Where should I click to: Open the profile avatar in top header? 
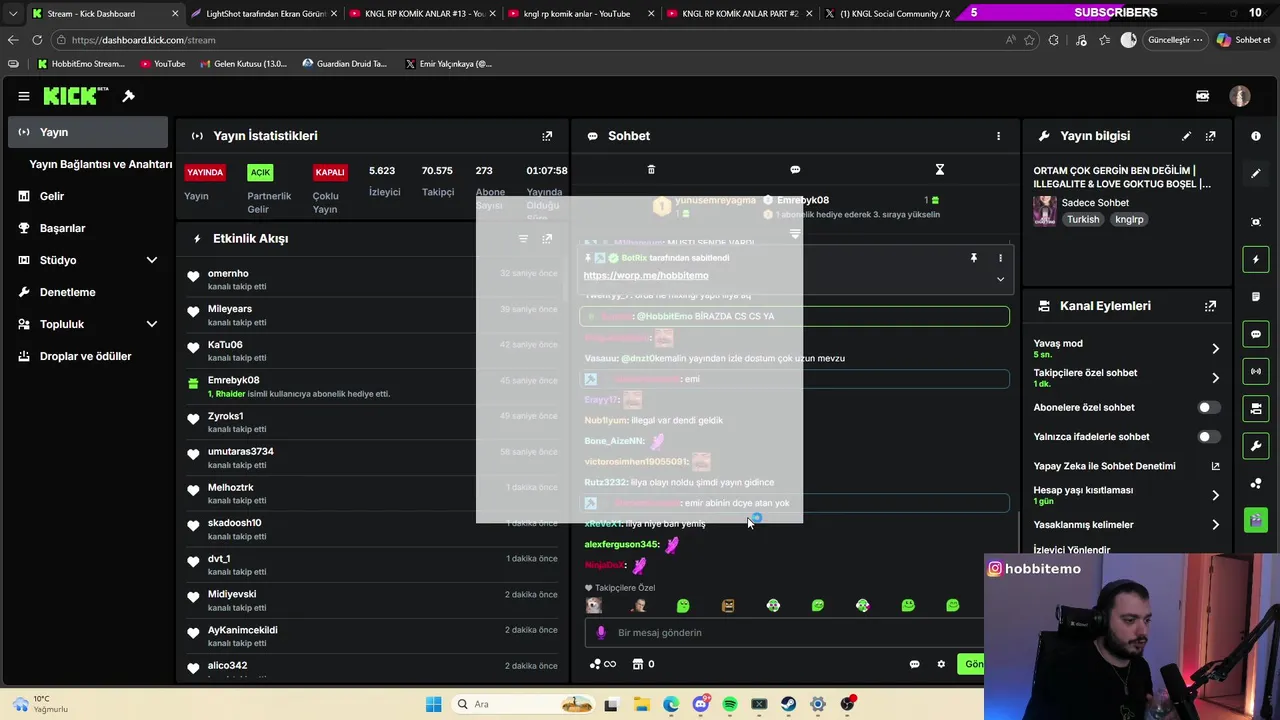[x=1240, y=96]
